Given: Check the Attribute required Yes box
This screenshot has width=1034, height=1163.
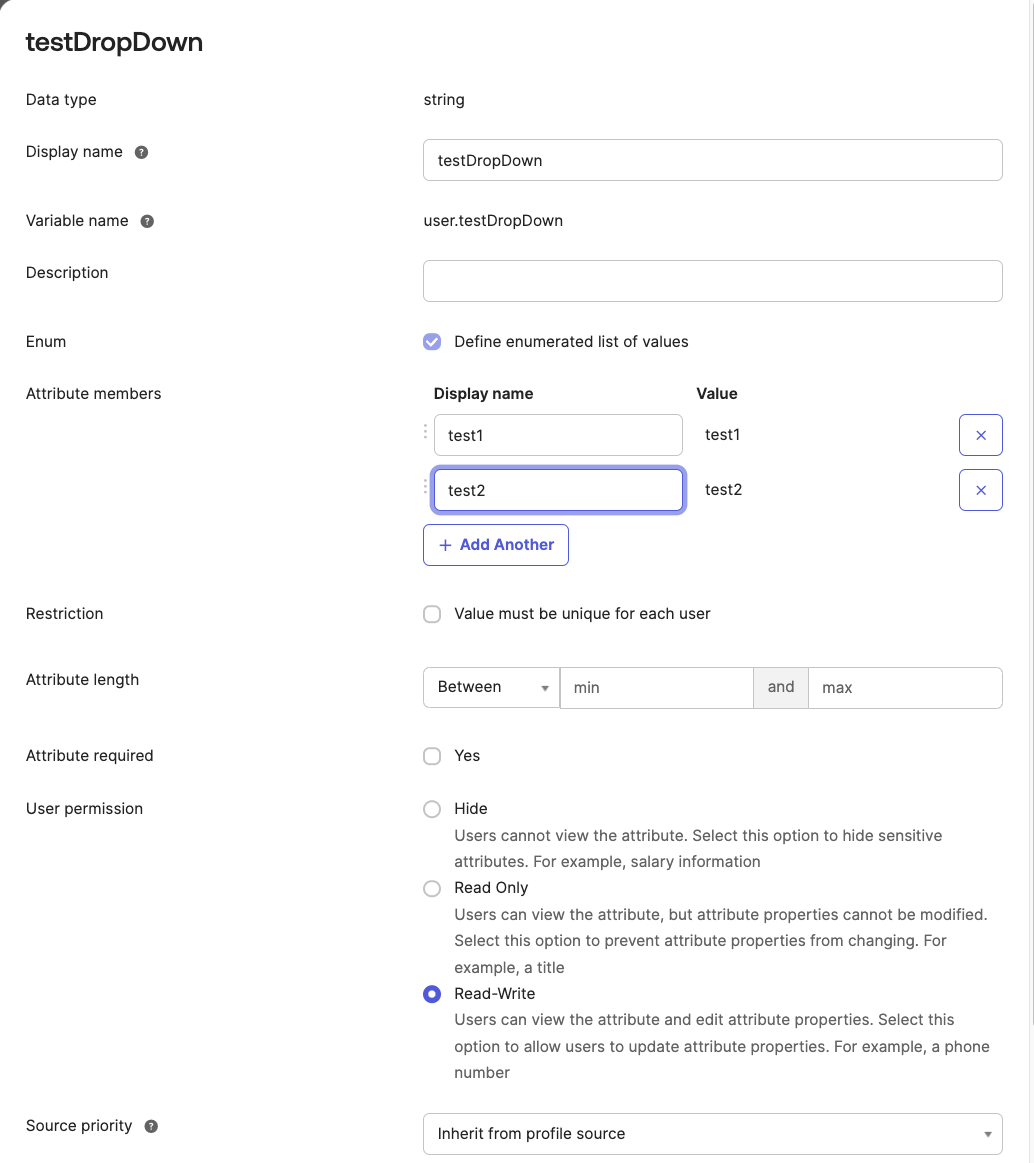Looking at the screenshot, I should (432, 756).
